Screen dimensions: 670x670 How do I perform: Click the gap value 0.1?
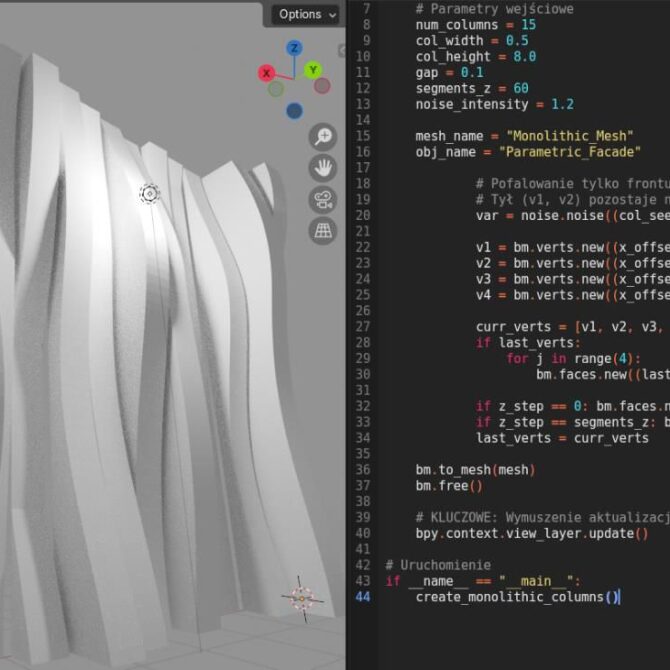point(472,72)
